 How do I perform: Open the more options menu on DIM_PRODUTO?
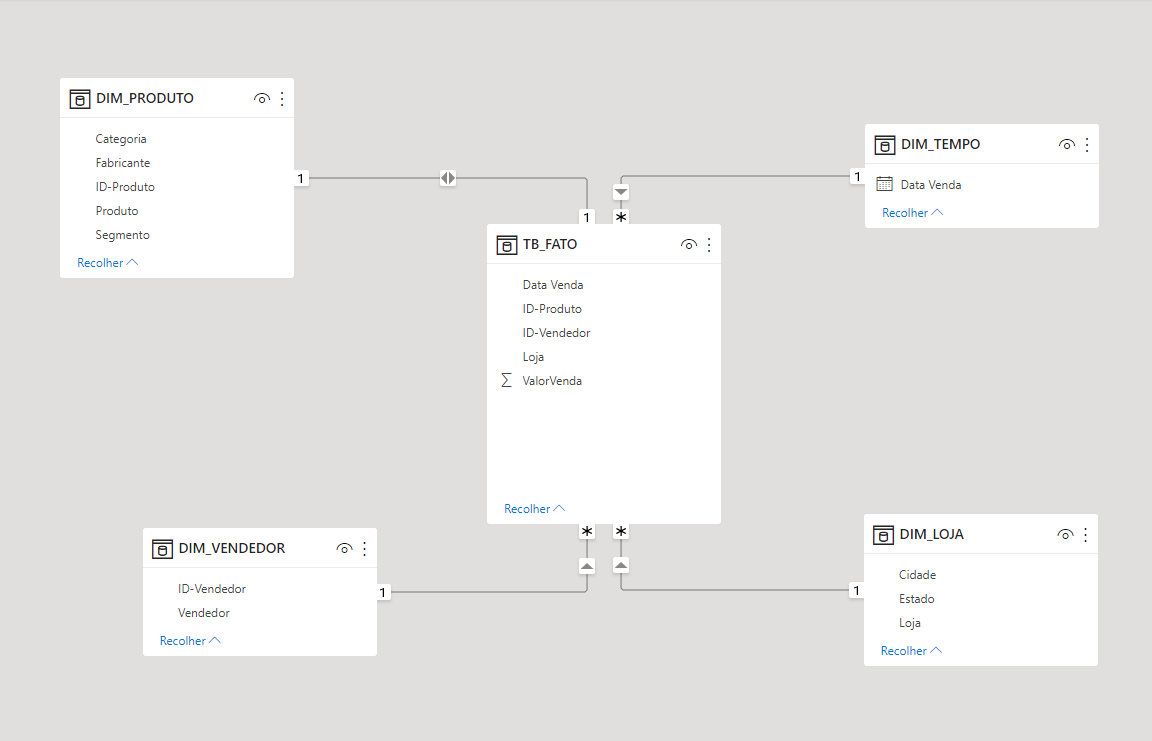tap(281, 98)
